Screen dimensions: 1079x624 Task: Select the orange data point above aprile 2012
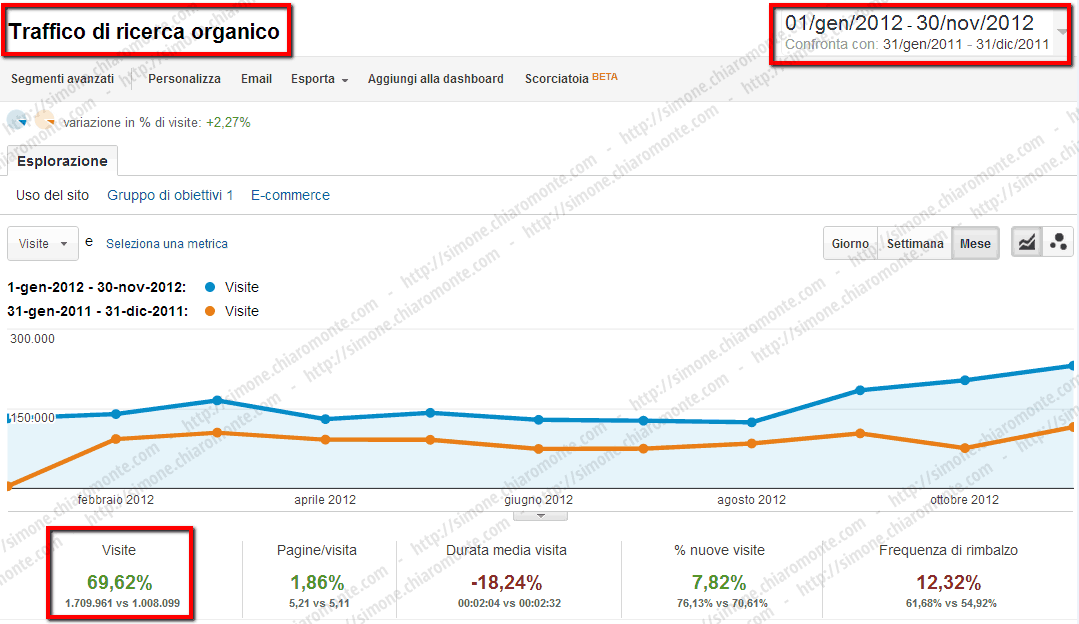pos(325,440)
